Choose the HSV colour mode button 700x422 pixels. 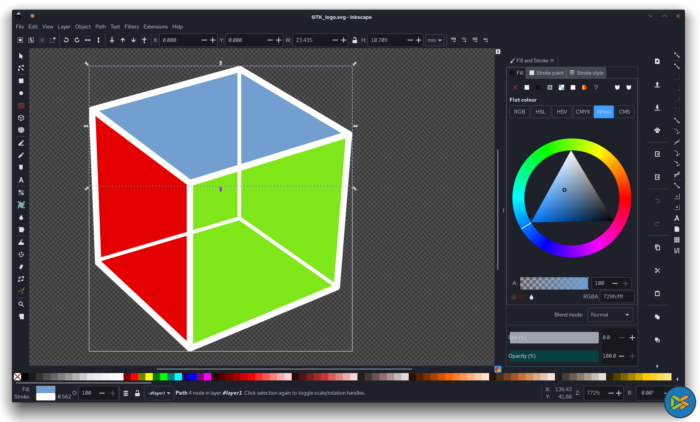pyautogui.click(x=562, y=112)
